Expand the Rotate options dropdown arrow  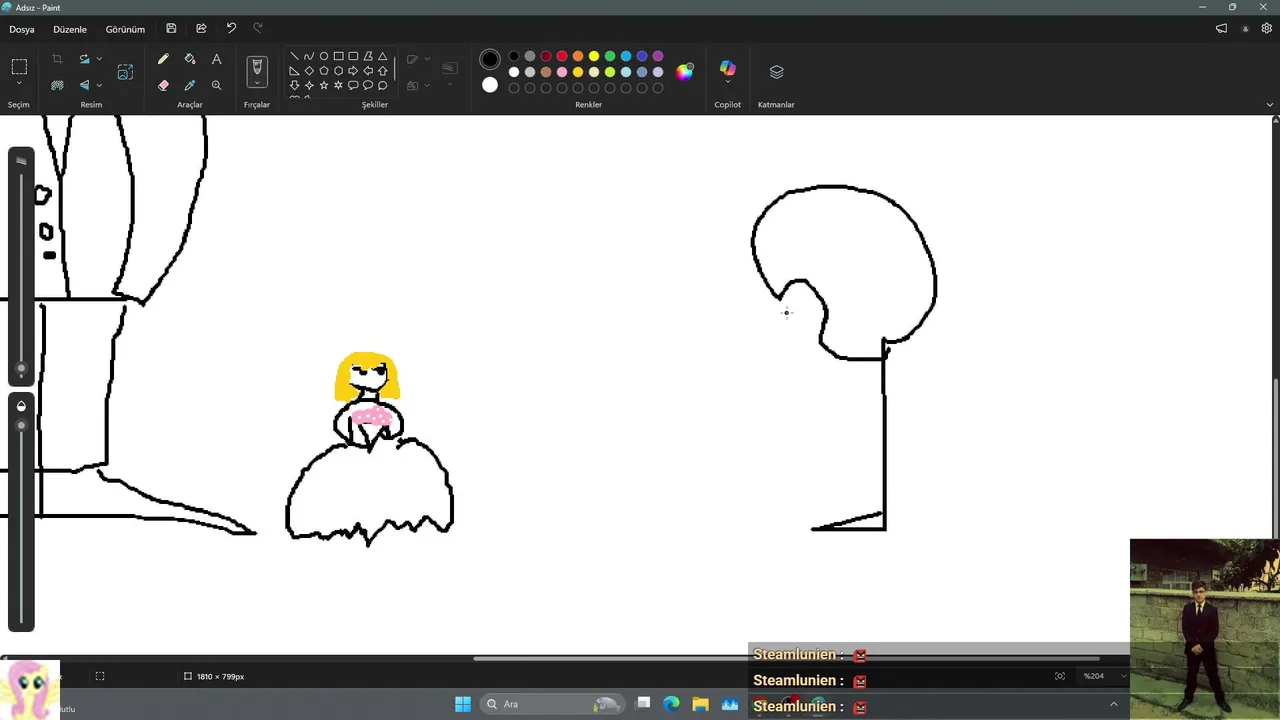coord(99,59)
